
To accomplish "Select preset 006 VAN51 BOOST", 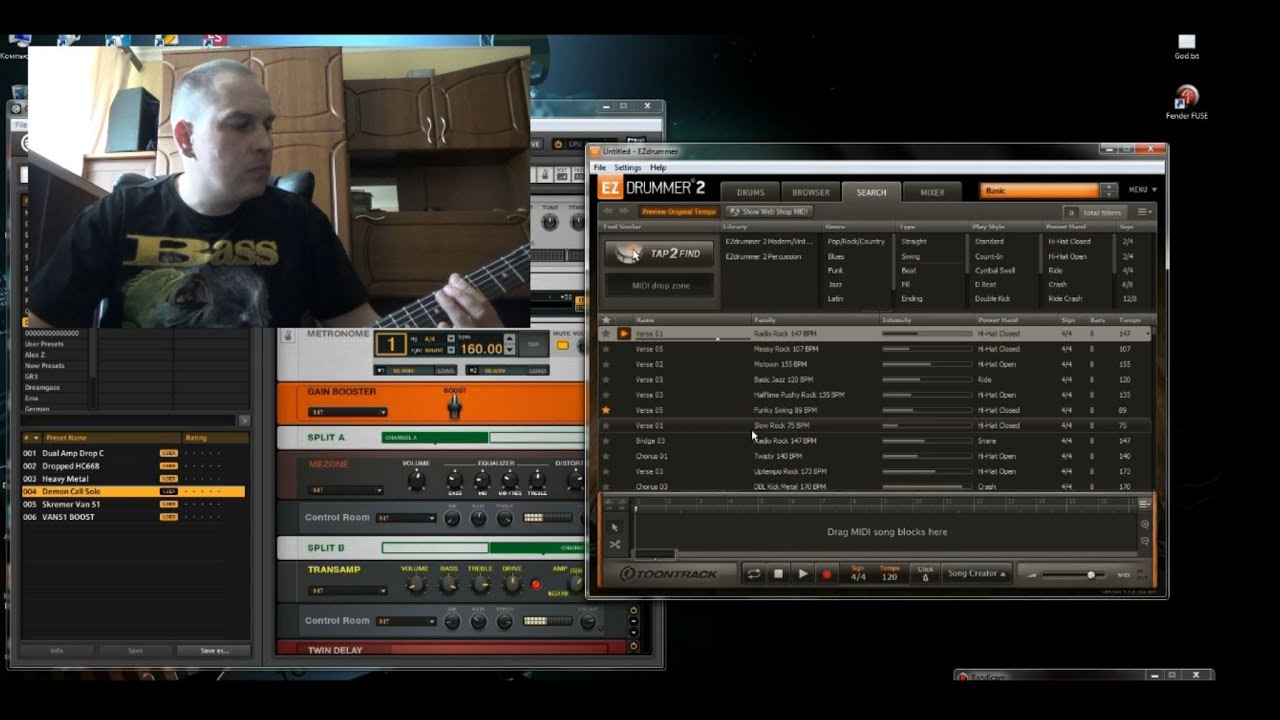I will [x=133, y=517].
